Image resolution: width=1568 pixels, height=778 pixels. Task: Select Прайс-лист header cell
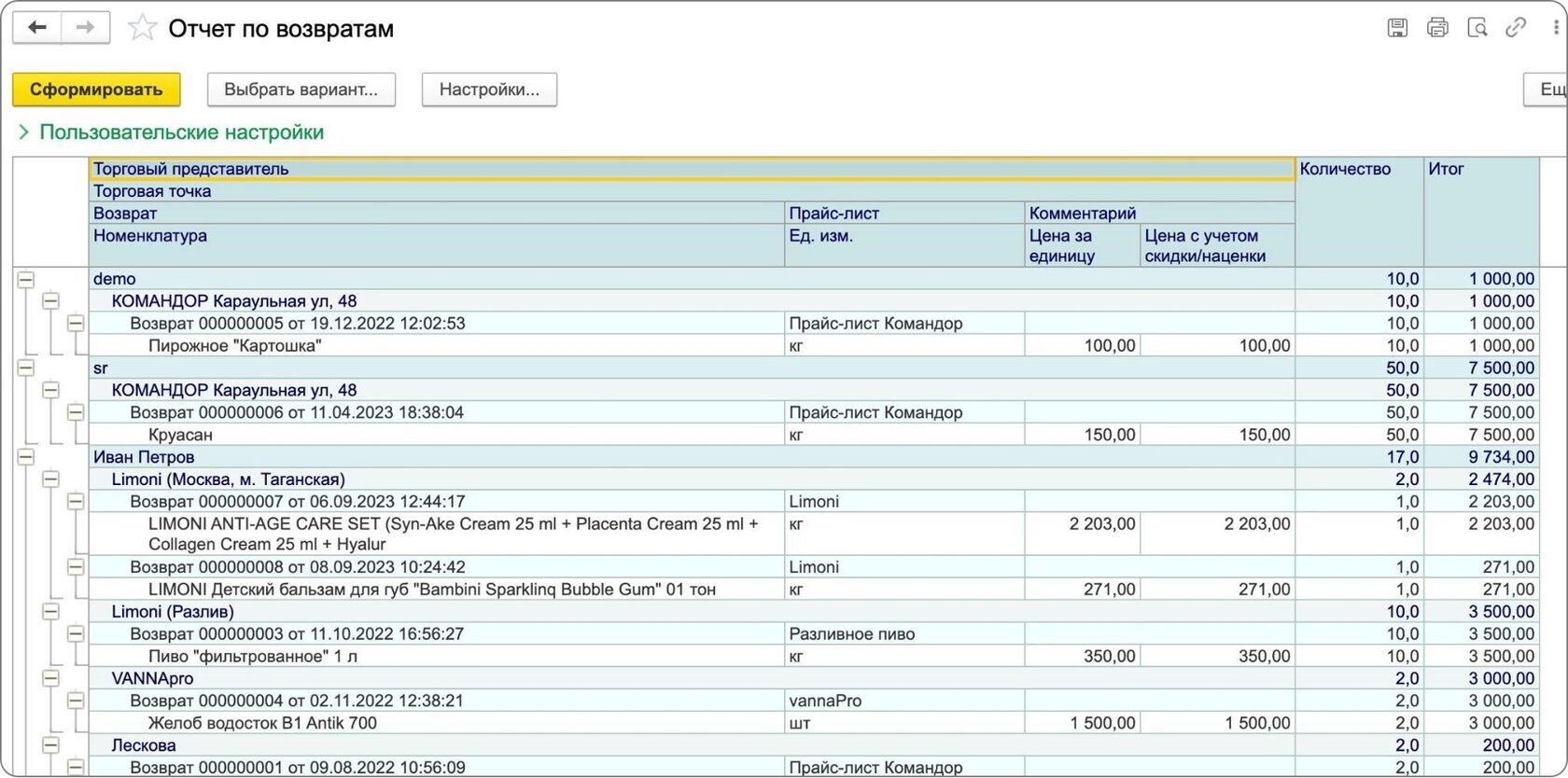click(x=904, y=213)
